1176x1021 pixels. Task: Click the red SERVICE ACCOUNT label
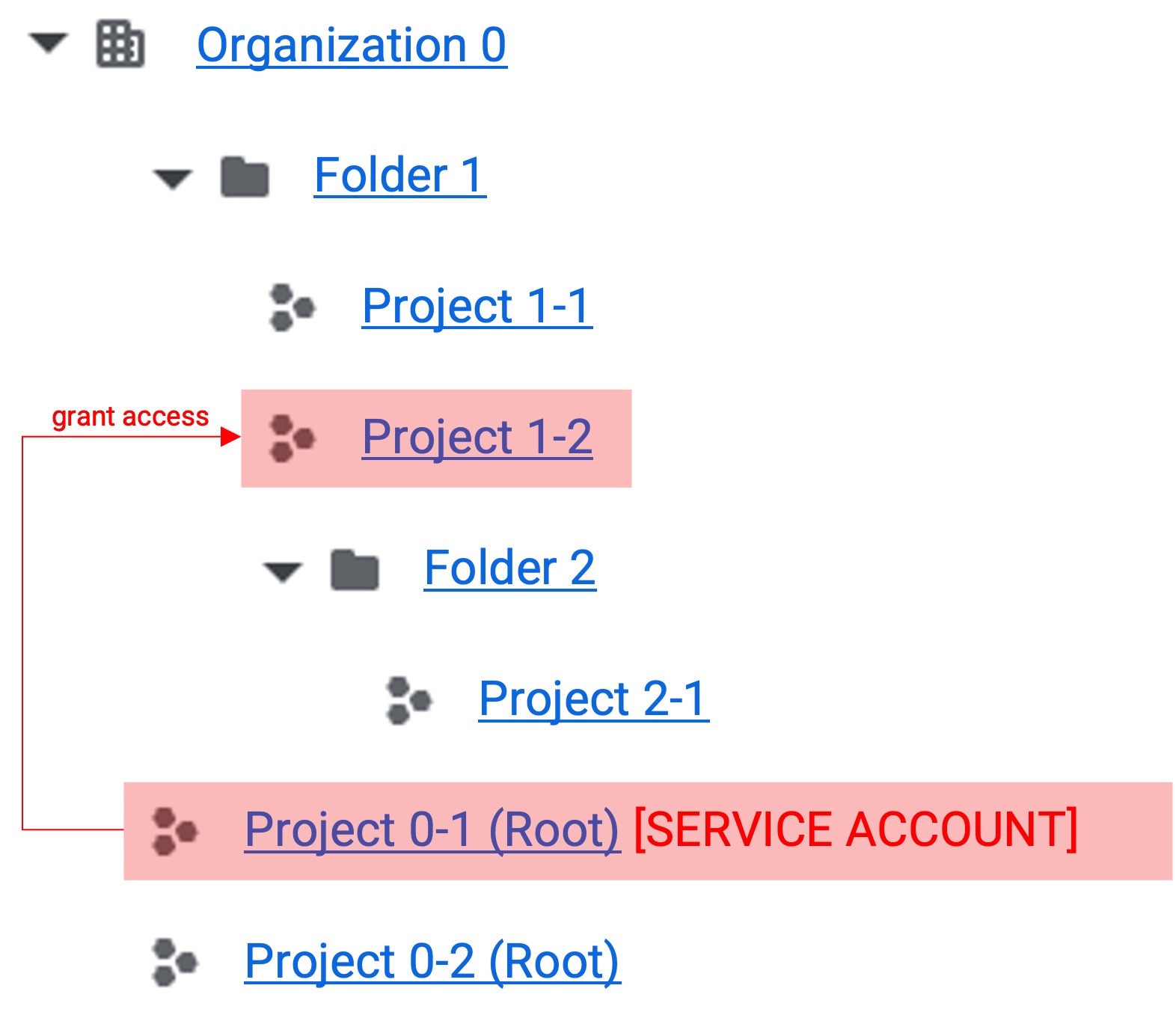pyautogui.click(x=856, y=830)
